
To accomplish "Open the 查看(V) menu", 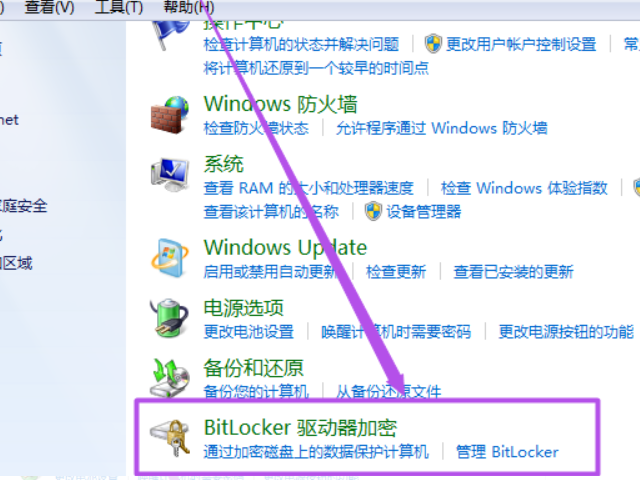I will (x=49, y=7).
